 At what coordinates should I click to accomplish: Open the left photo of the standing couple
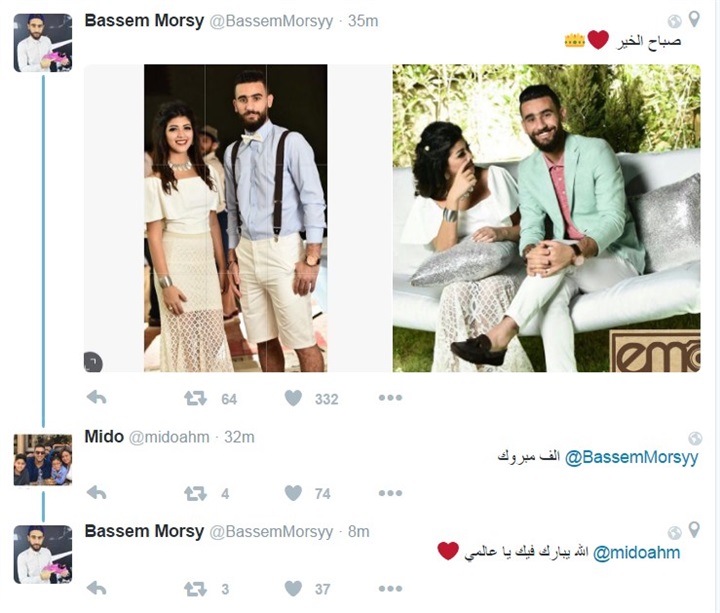click(236, 218)
